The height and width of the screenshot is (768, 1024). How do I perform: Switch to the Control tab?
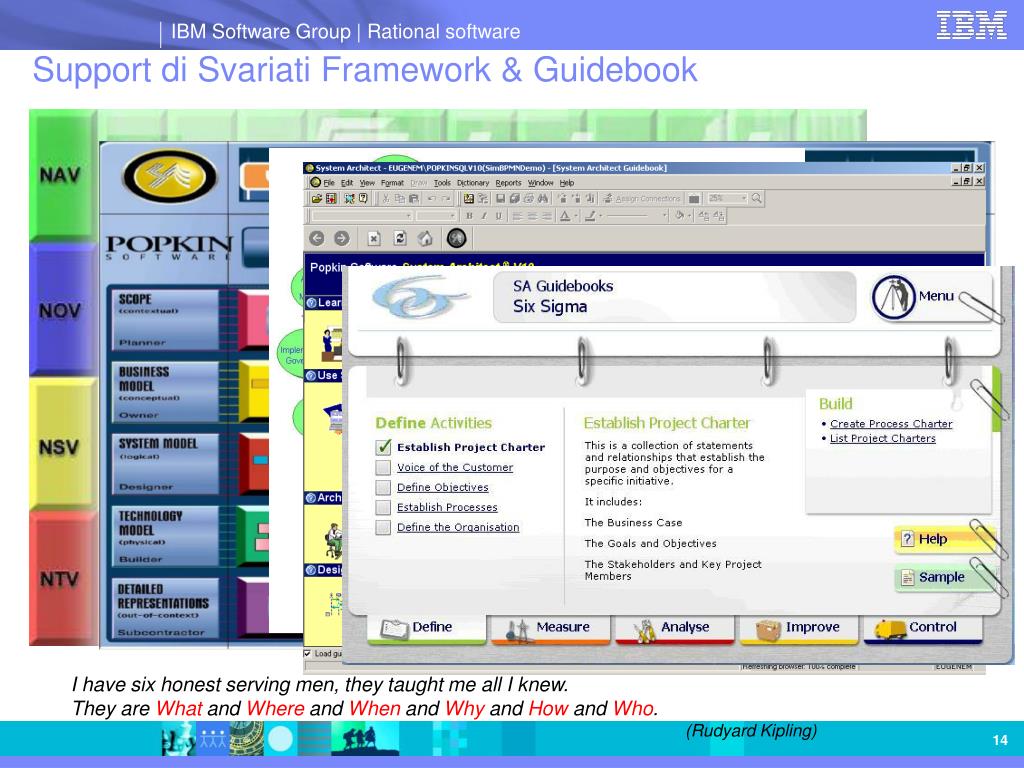coord(922,628)
